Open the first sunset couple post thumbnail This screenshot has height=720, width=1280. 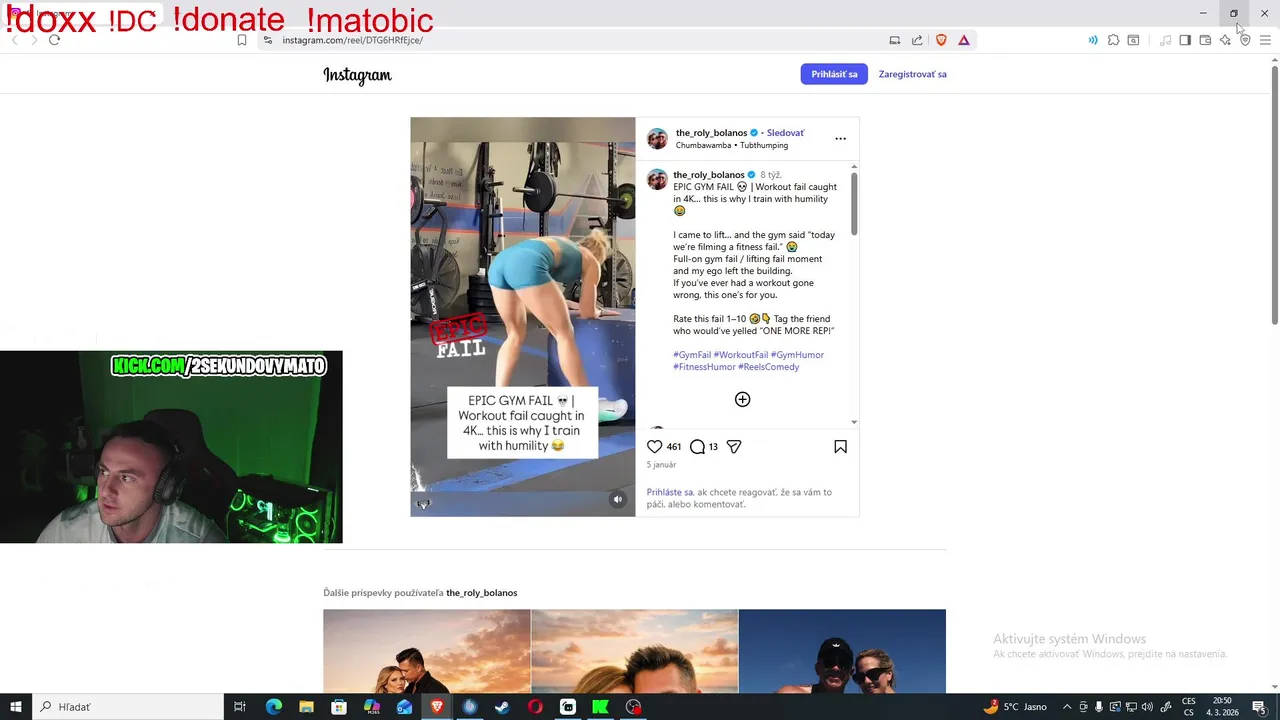426,651
